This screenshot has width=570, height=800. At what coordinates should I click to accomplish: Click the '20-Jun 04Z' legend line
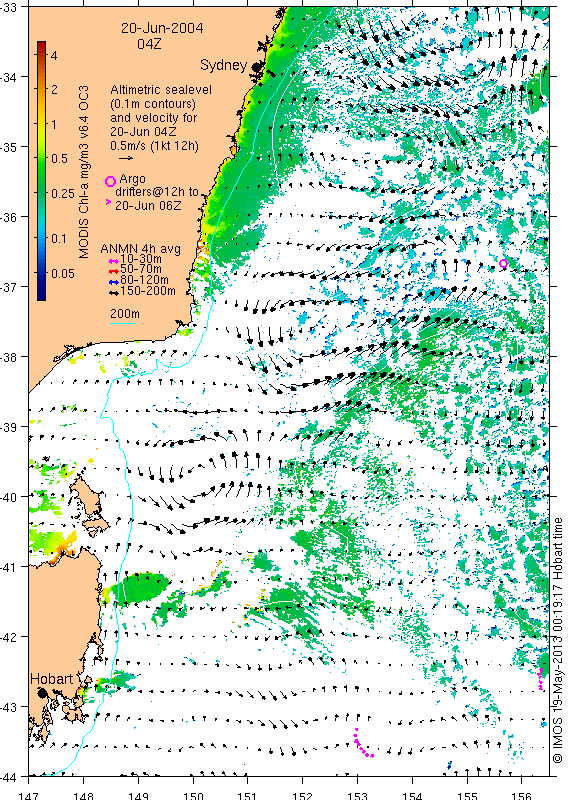pyautogui.click(x=143, y=132)
